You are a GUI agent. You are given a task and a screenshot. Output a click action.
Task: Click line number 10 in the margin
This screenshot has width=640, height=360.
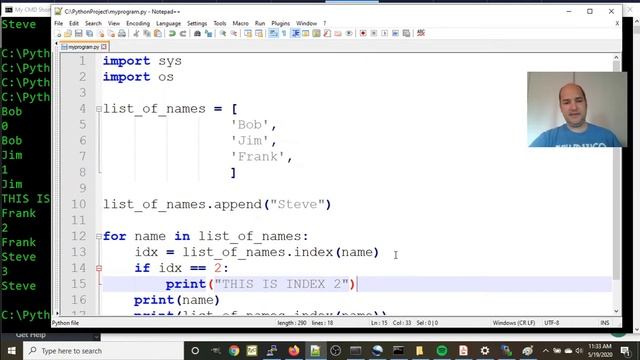click(x=79, y=204)
